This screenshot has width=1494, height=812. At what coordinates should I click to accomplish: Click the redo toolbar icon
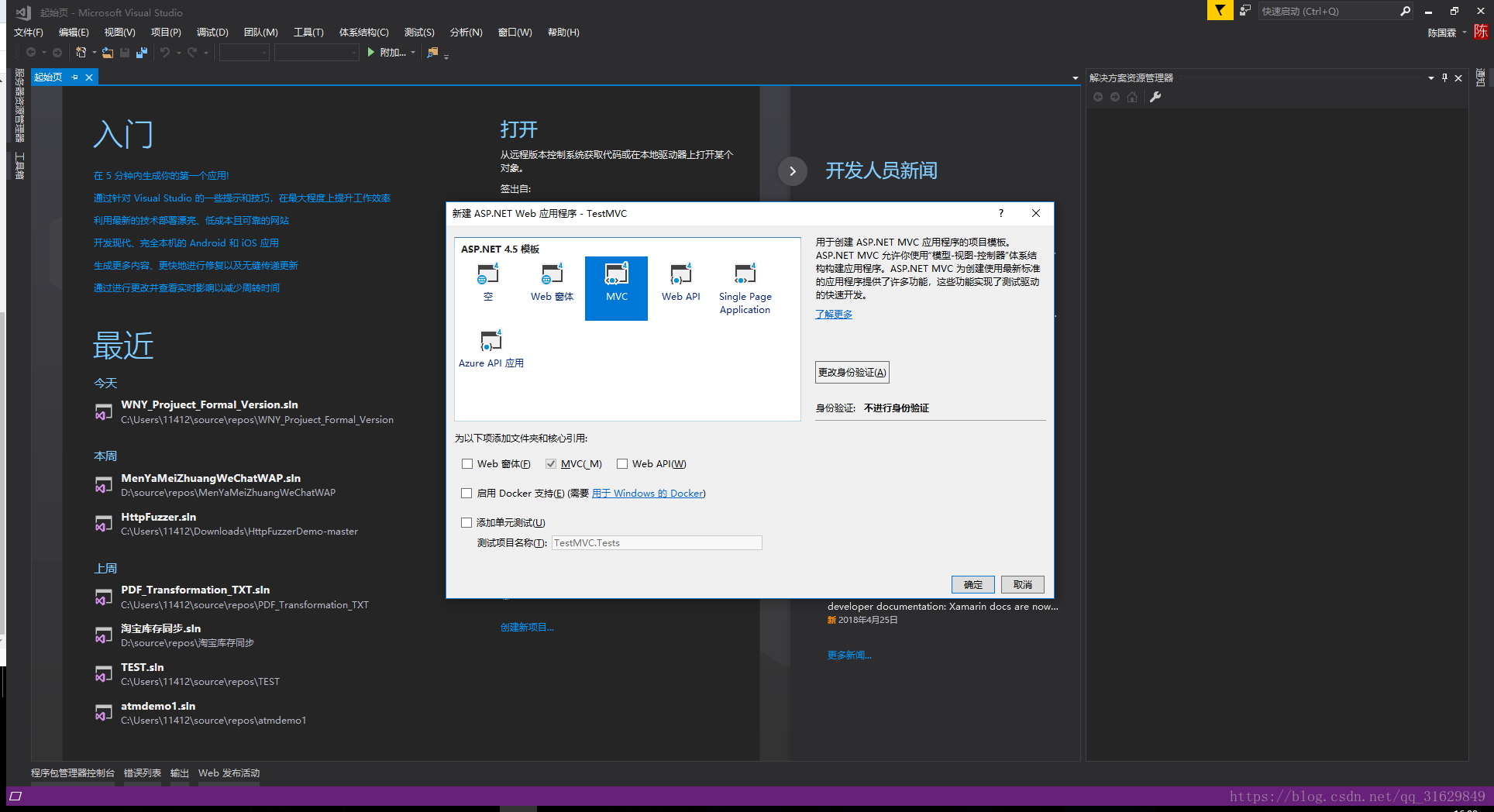coord(192,53)
